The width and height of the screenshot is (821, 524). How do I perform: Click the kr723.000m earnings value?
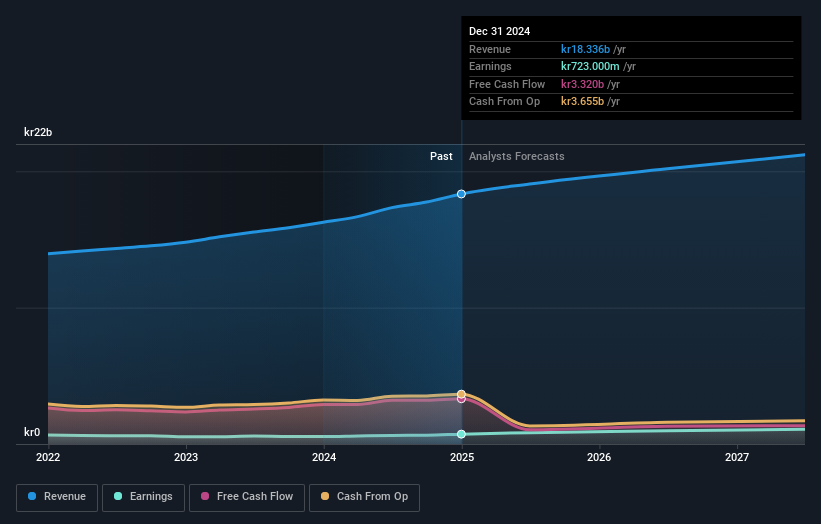tap(590, 66)
